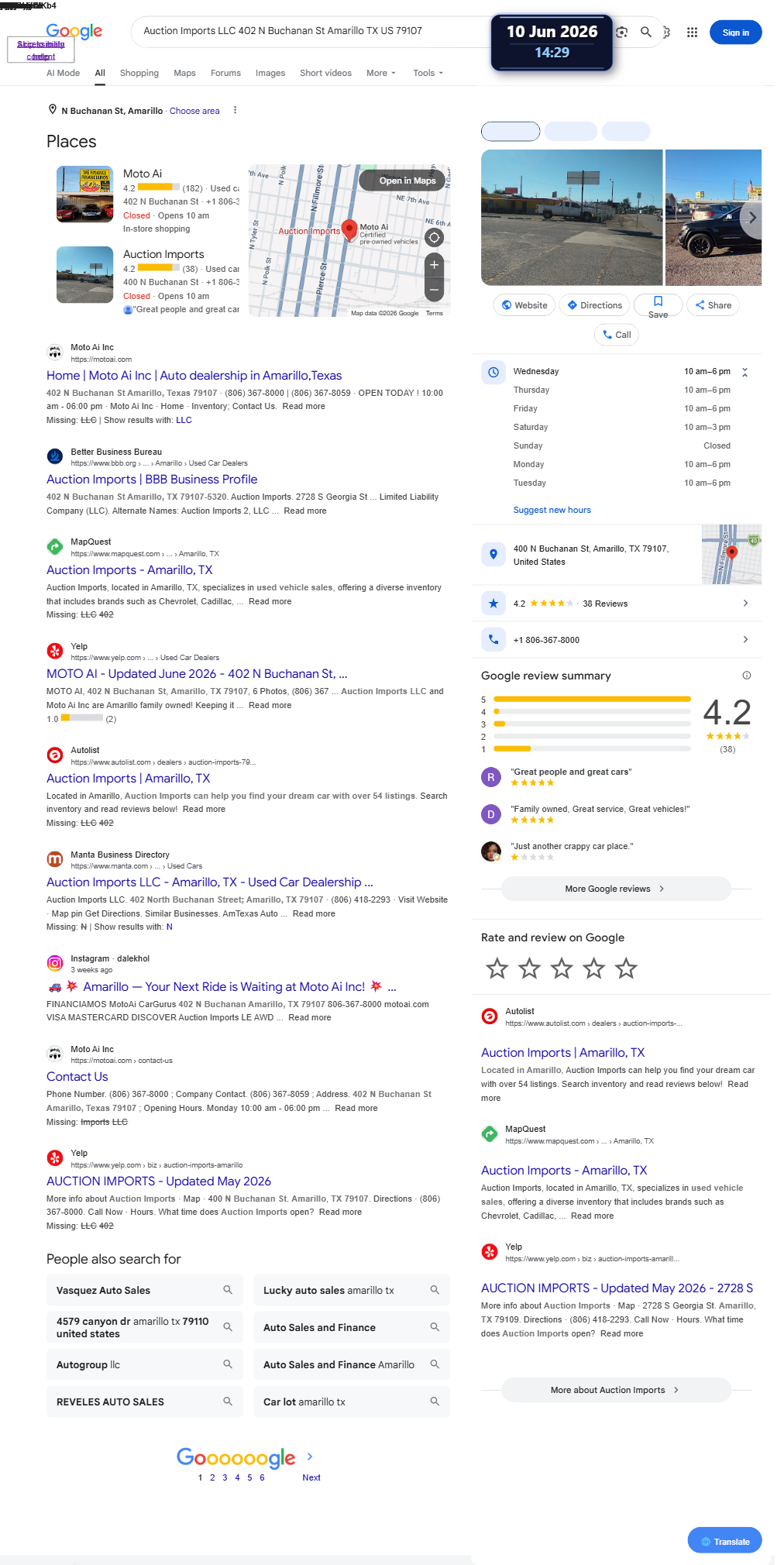This screenshot has height=1565, width=784.
Task: Open location options three-dot menu
Action: (x=235, y=110)
